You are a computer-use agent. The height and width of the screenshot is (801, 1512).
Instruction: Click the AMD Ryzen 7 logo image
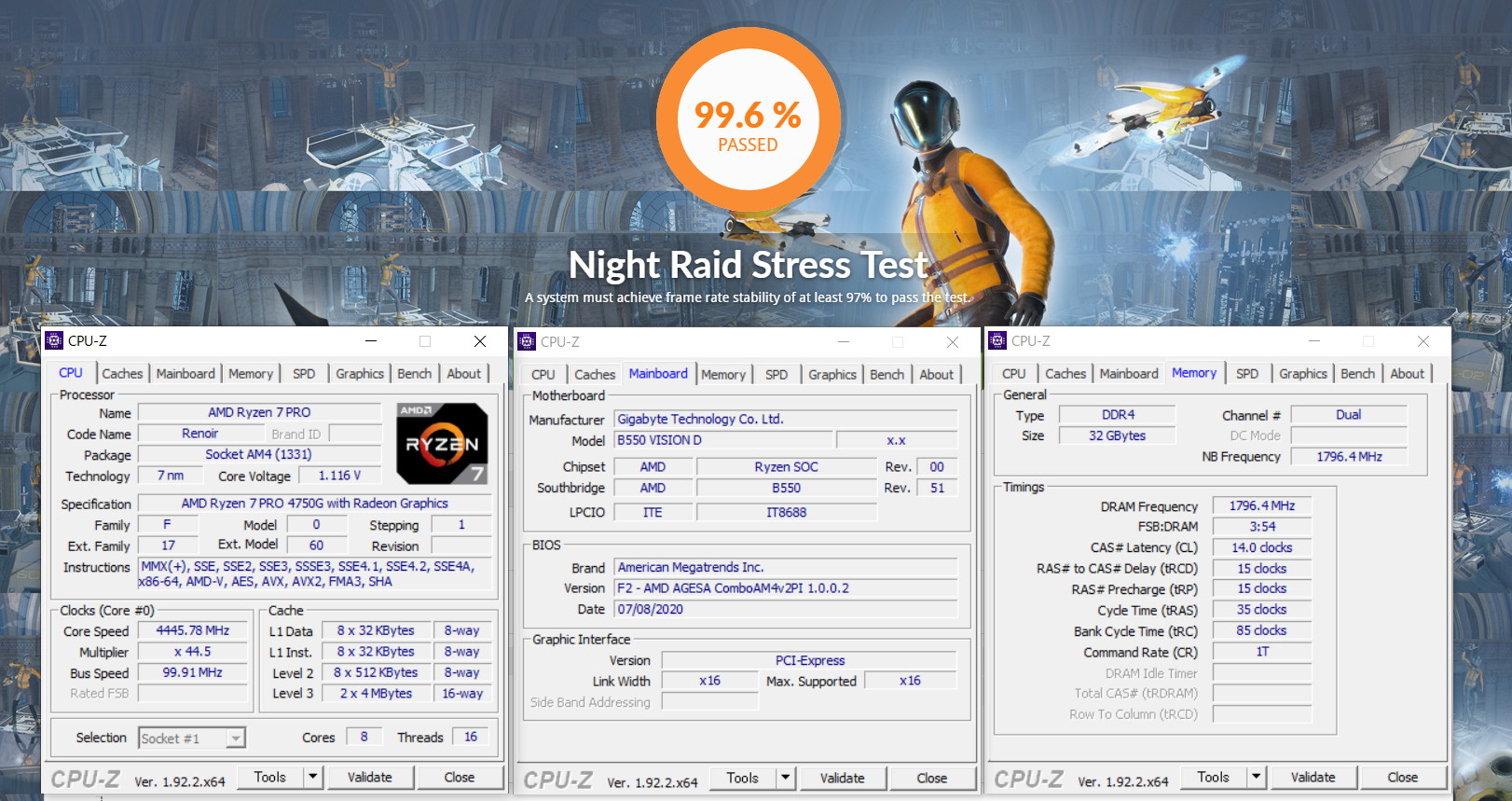point(442,444)
